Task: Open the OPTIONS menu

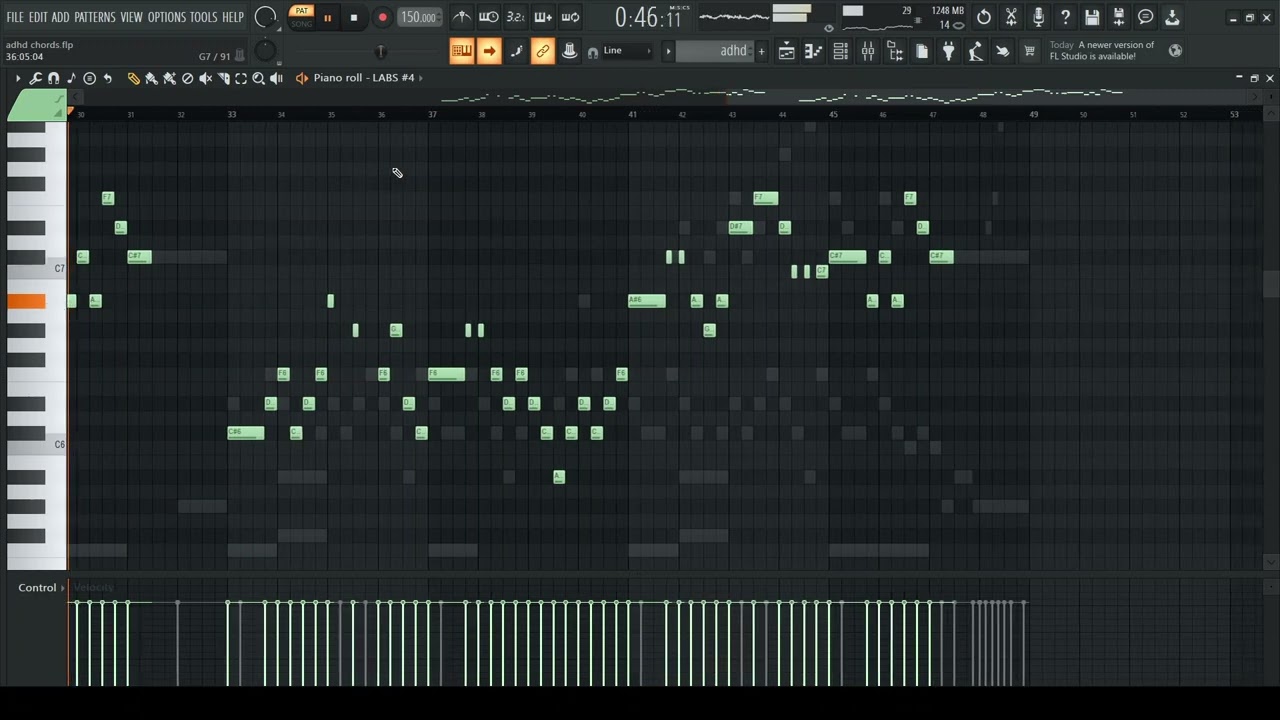Action: [x=167, y=17]
